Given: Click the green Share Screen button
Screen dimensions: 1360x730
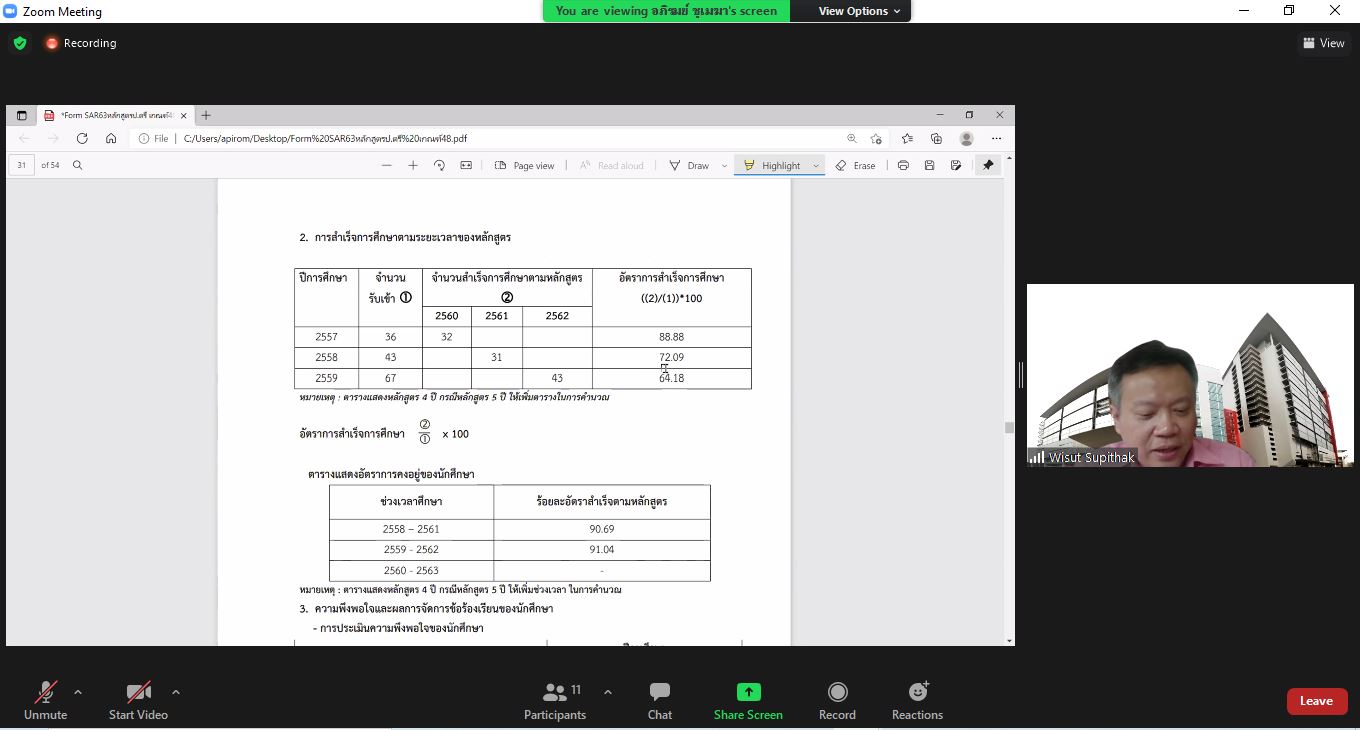Looking at the screenshot, I should (748, 700).
